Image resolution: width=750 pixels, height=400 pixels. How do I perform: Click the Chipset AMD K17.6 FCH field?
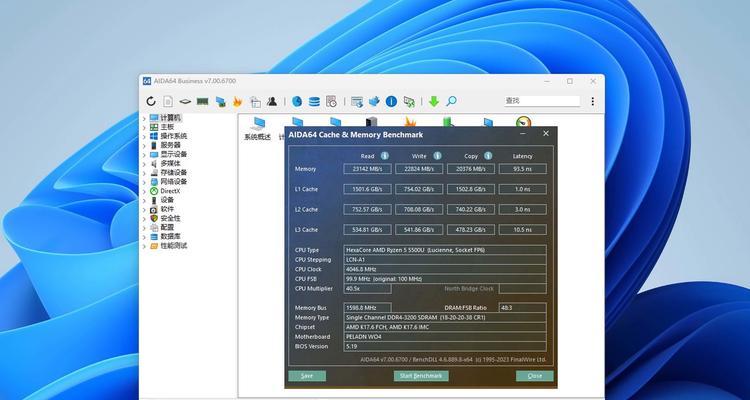point(445,327)
